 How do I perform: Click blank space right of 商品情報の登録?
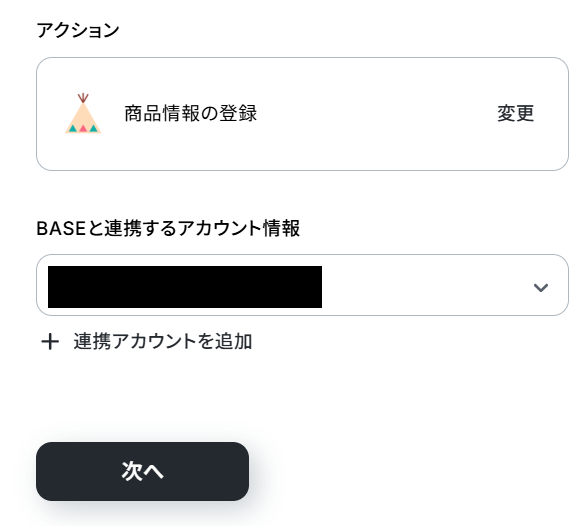coord(369,113)
